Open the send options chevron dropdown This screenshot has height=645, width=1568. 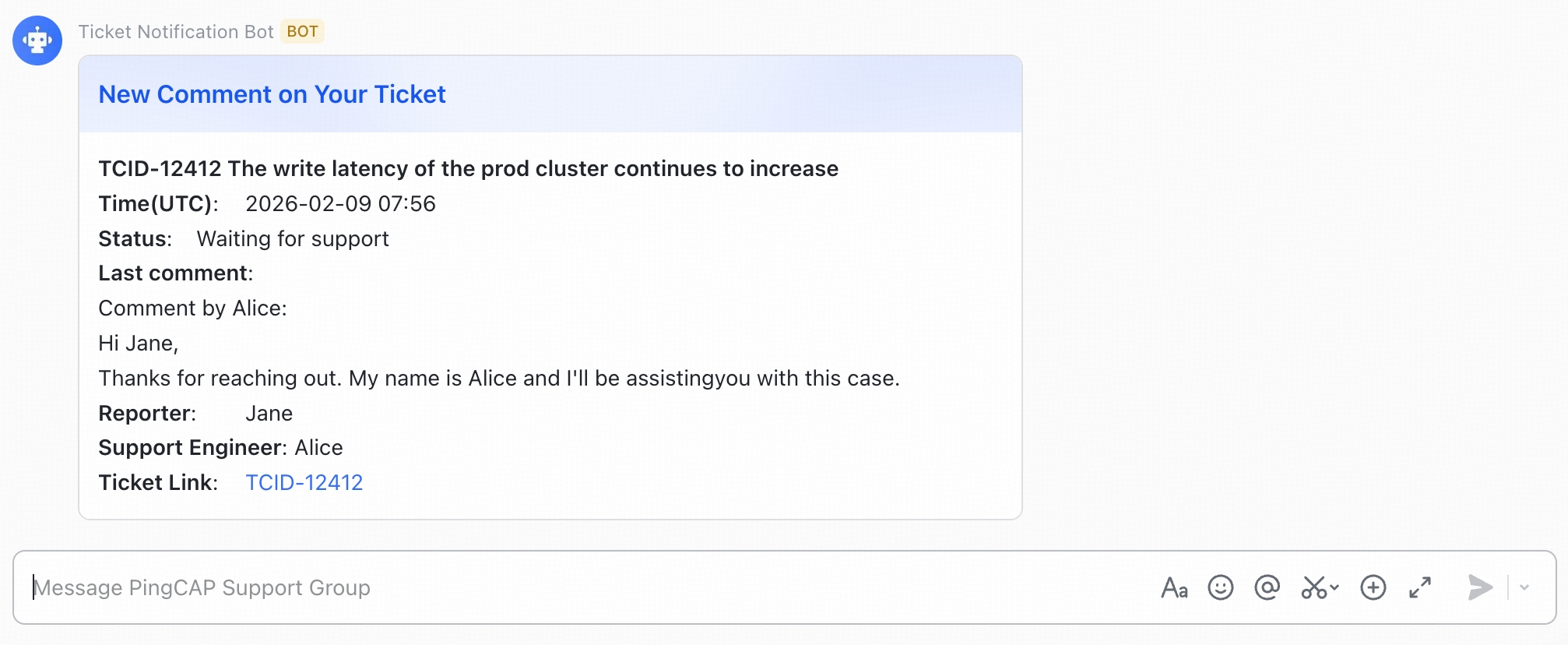point(1524,587)
